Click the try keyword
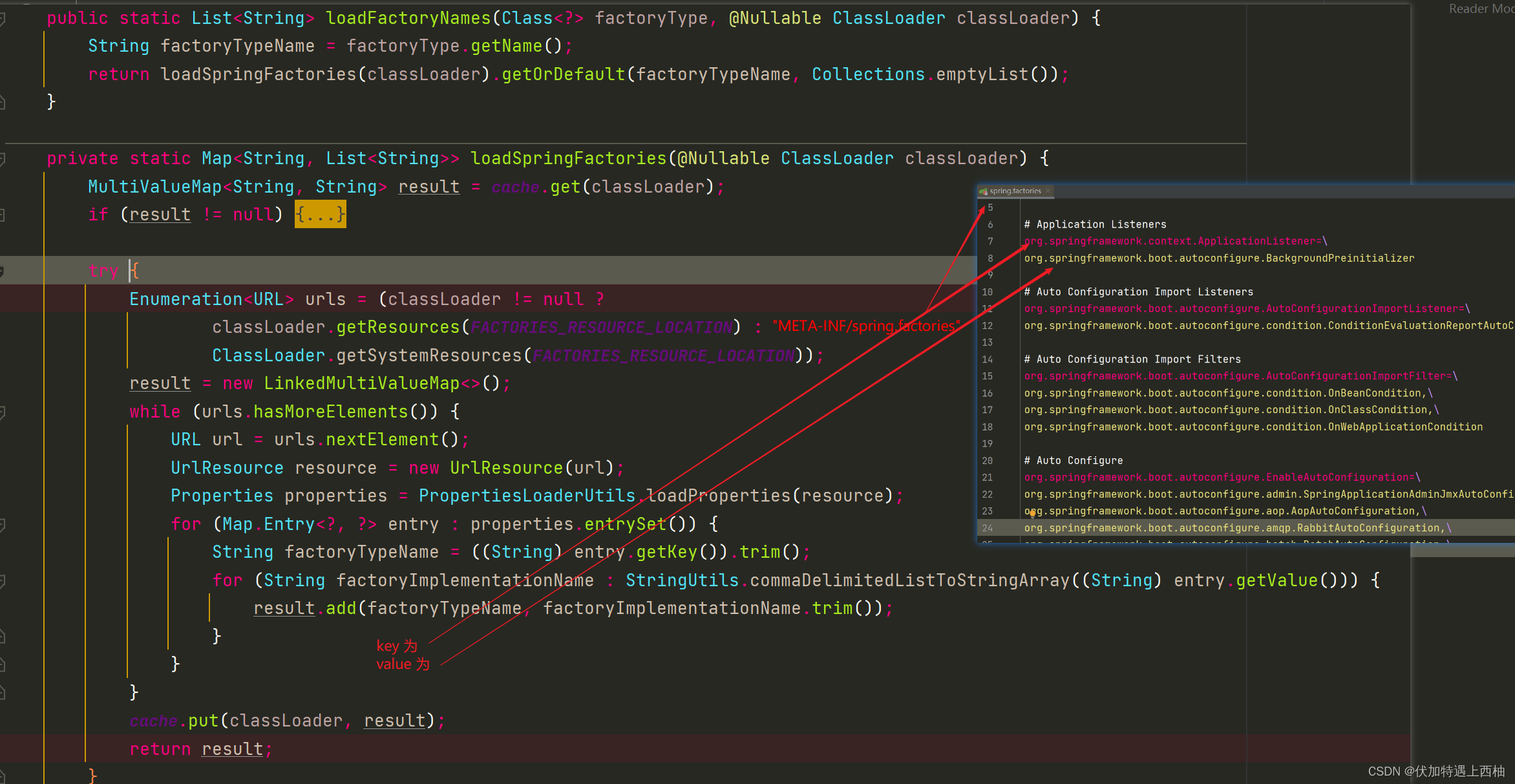 pyautogui.click(x=103, y=271)
